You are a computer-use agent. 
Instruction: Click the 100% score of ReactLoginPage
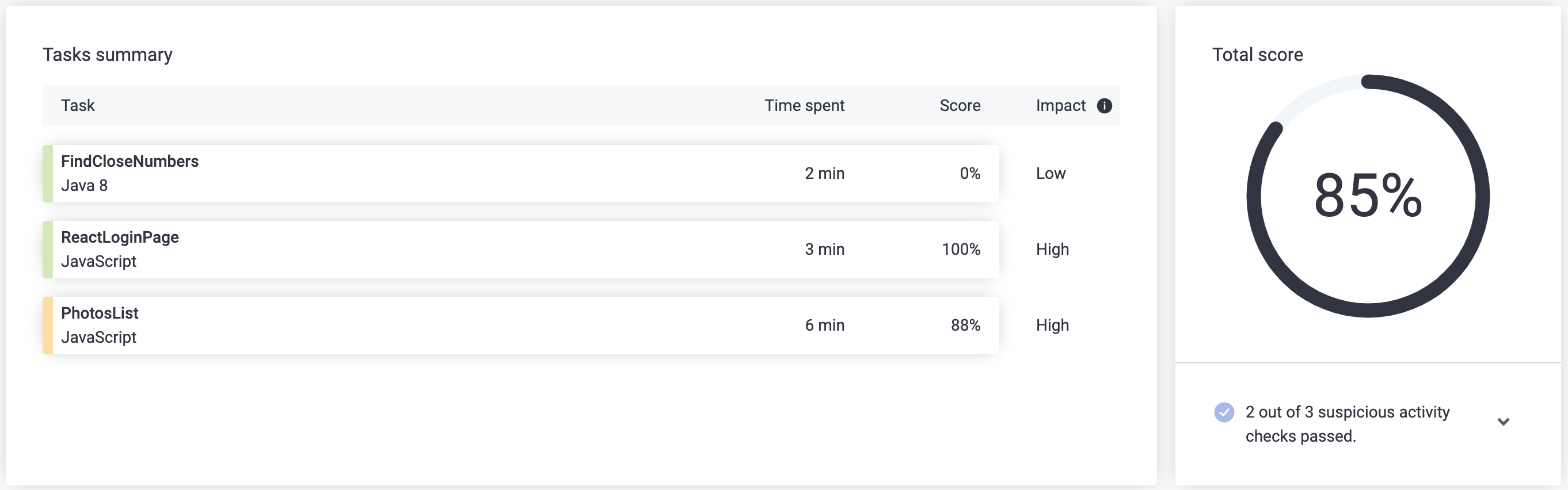click(961, 250)
